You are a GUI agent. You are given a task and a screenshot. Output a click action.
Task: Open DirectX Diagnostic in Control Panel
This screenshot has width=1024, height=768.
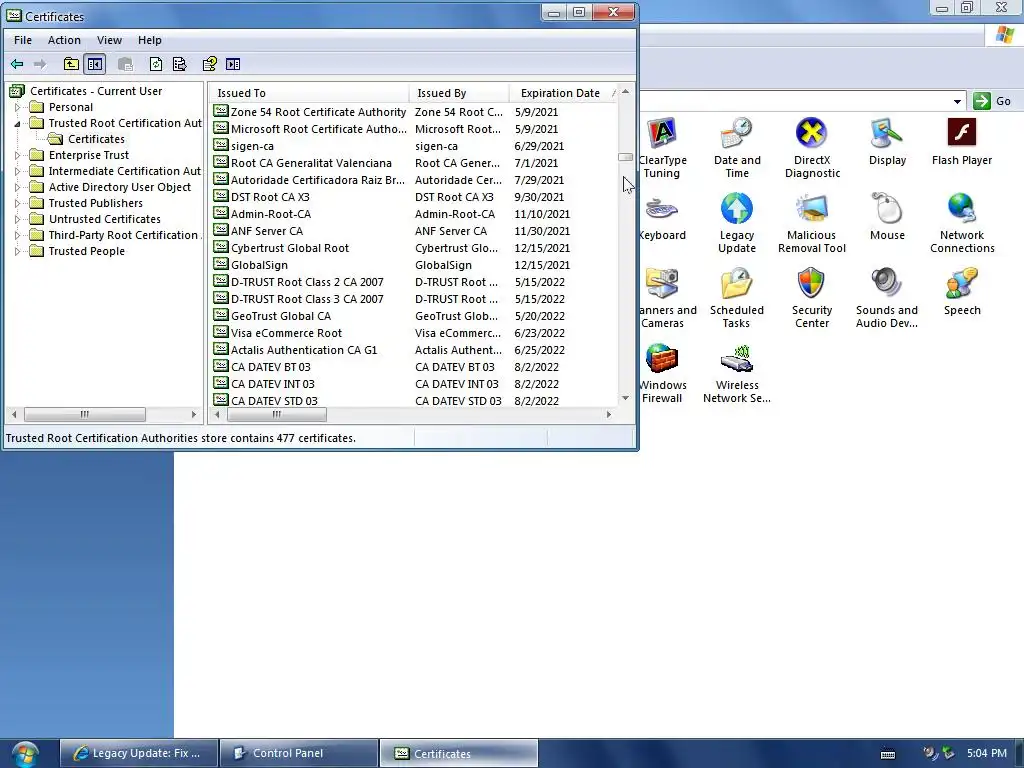812,148
